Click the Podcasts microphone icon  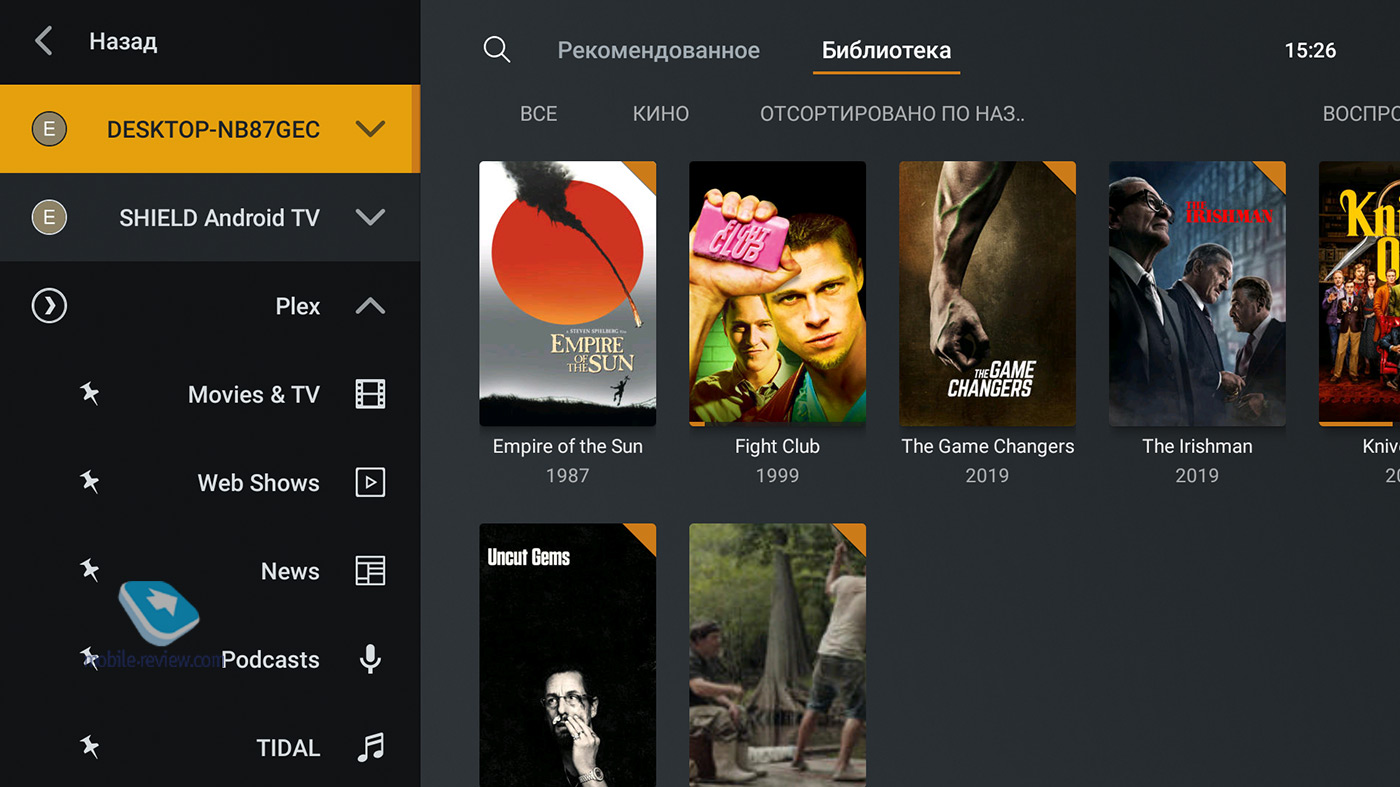click(x=370, y=659)
